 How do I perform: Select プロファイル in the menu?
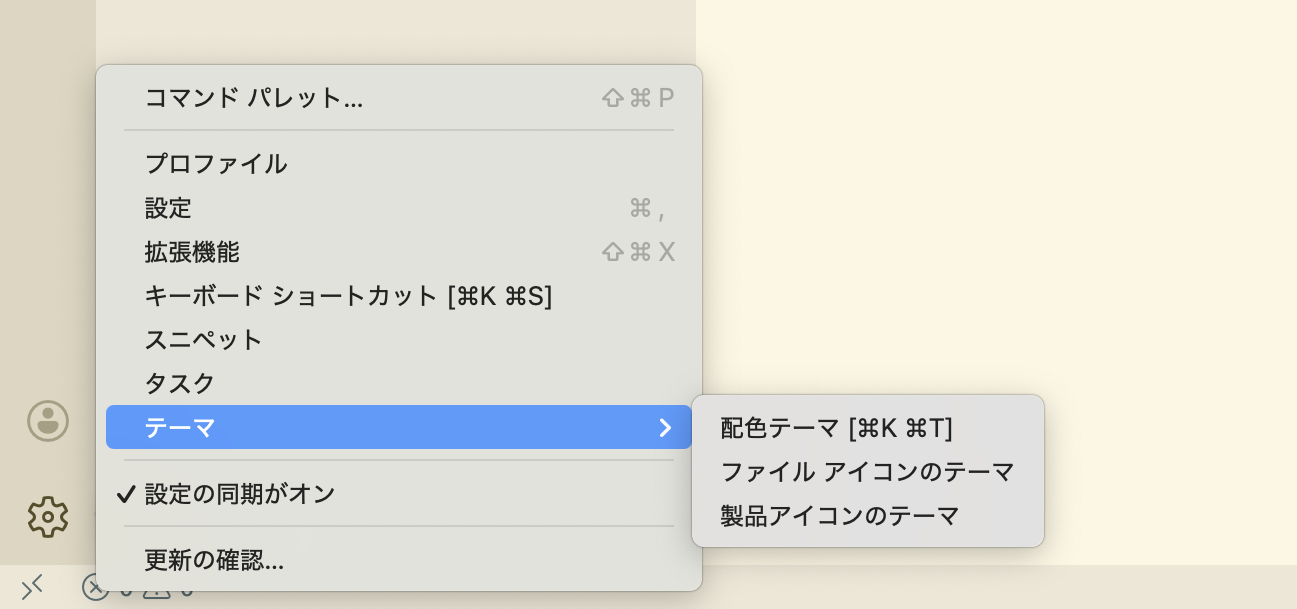pyautogui.click(x=216, y=164)
